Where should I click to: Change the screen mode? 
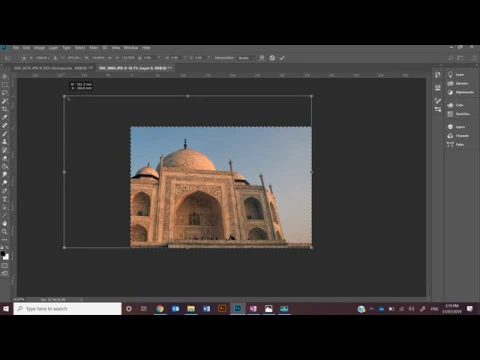(5, 274)
